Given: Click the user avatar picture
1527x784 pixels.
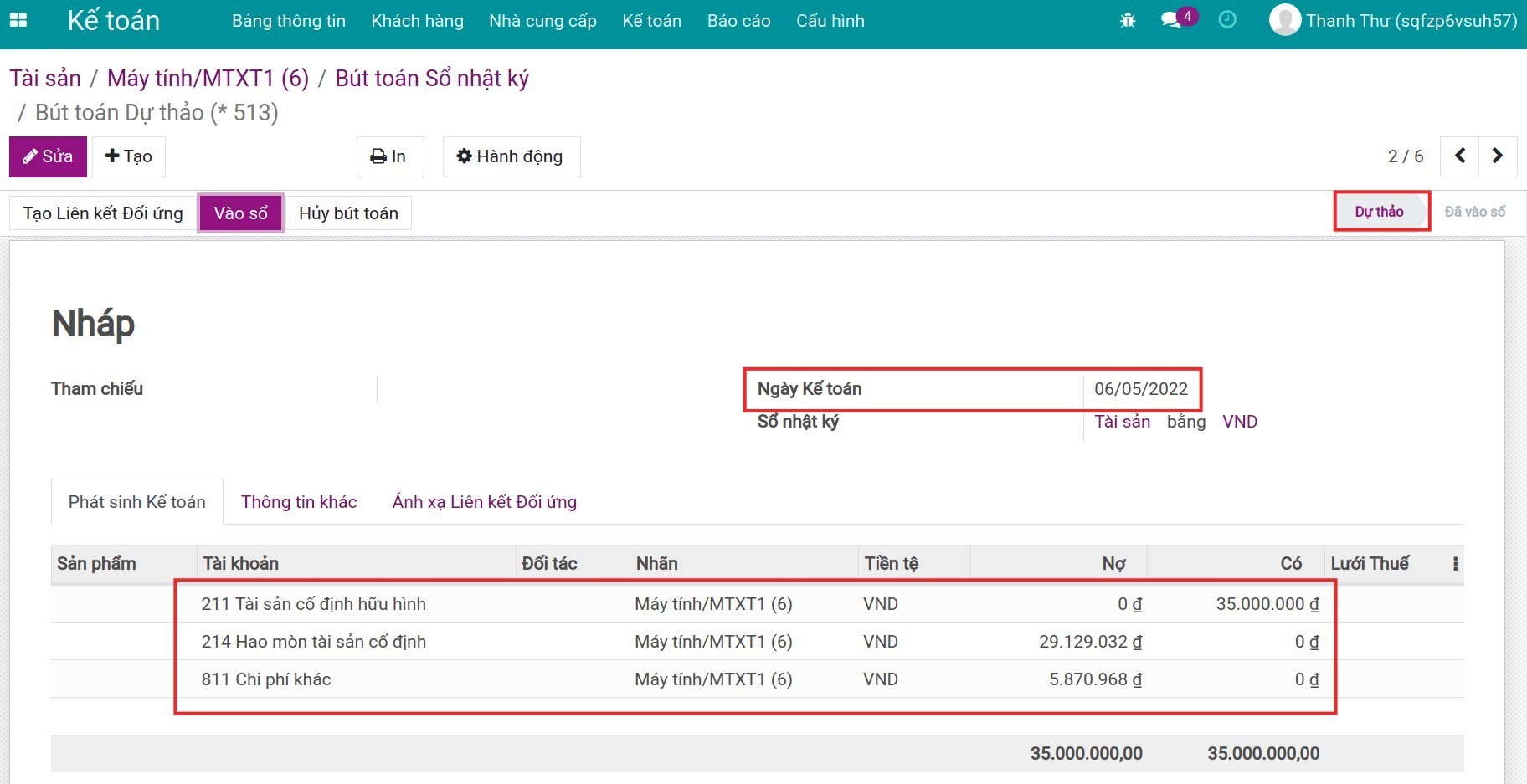Looking at the screenshot, I should pos(1285,20).
